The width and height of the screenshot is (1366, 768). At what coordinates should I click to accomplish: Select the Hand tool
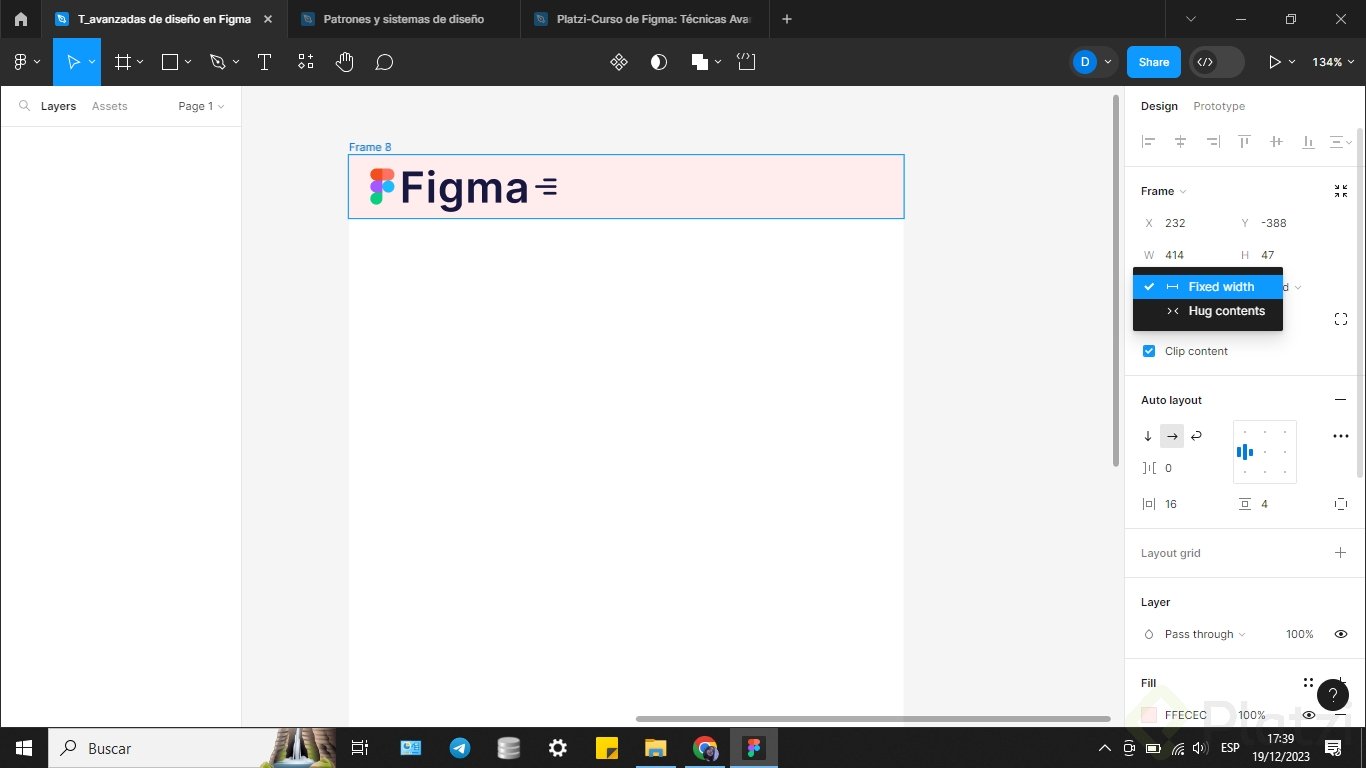pos(345,62)
